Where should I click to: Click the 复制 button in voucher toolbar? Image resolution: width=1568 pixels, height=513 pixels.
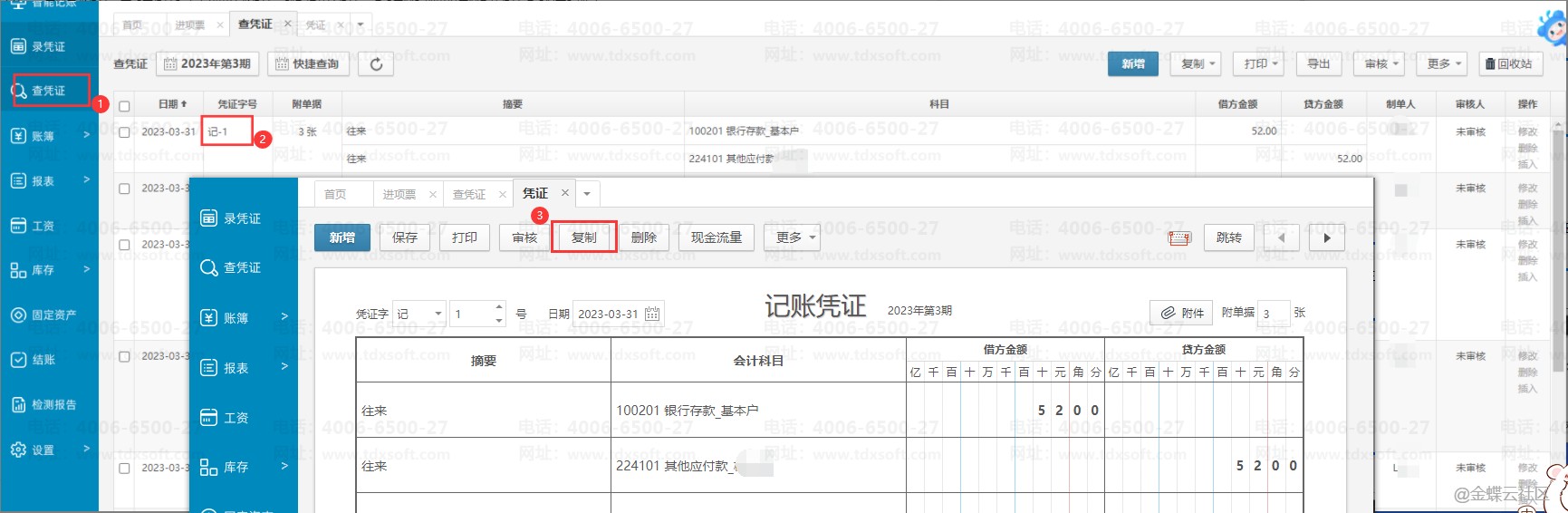coord(583,237)
